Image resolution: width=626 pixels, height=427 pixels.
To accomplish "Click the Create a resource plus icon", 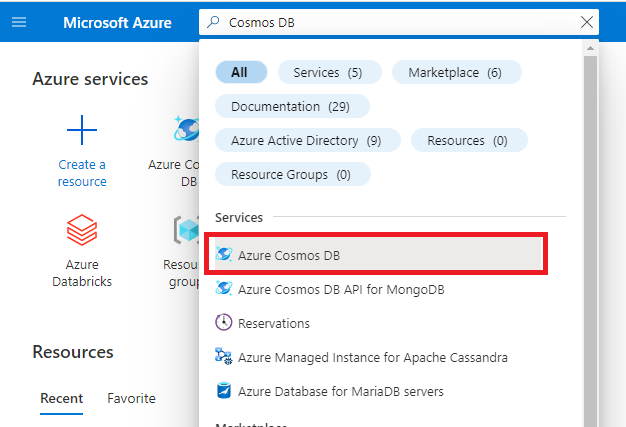I will (82, 130).
